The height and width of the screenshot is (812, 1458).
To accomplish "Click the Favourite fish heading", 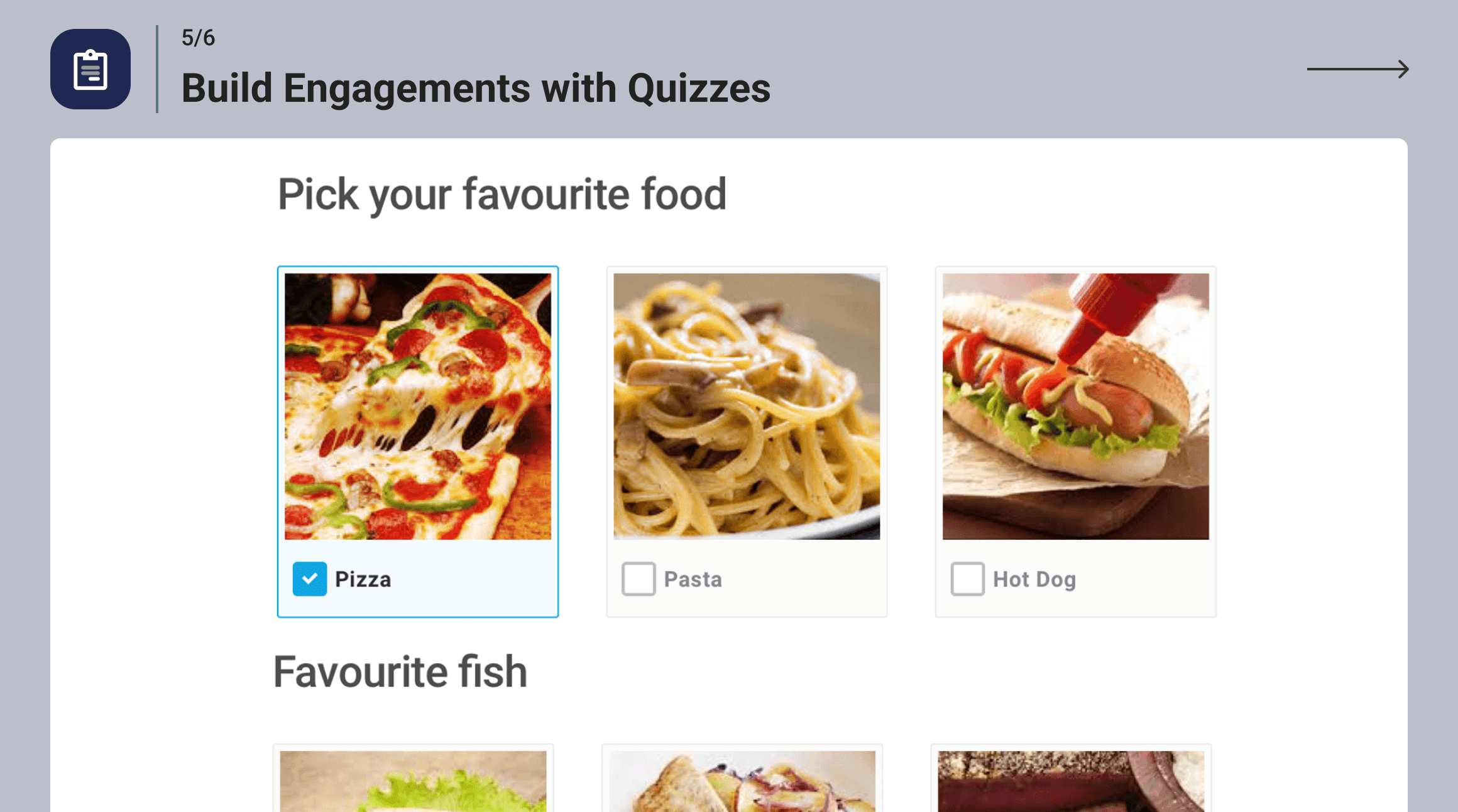I will point(400,672).
